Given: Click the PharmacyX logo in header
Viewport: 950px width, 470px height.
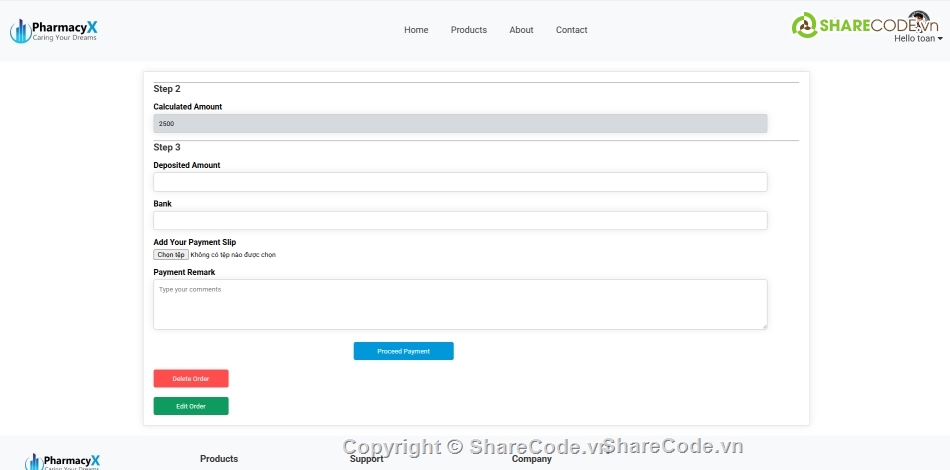Looking at the screenshot, I should tap(54, 31).
